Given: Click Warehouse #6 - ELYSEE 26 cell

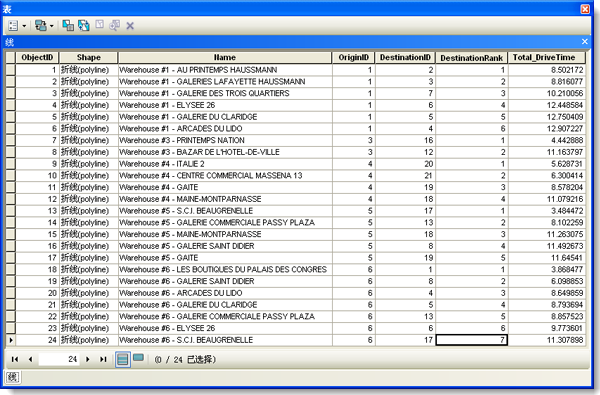Looking at the screenshot, I should coord(225,328).
